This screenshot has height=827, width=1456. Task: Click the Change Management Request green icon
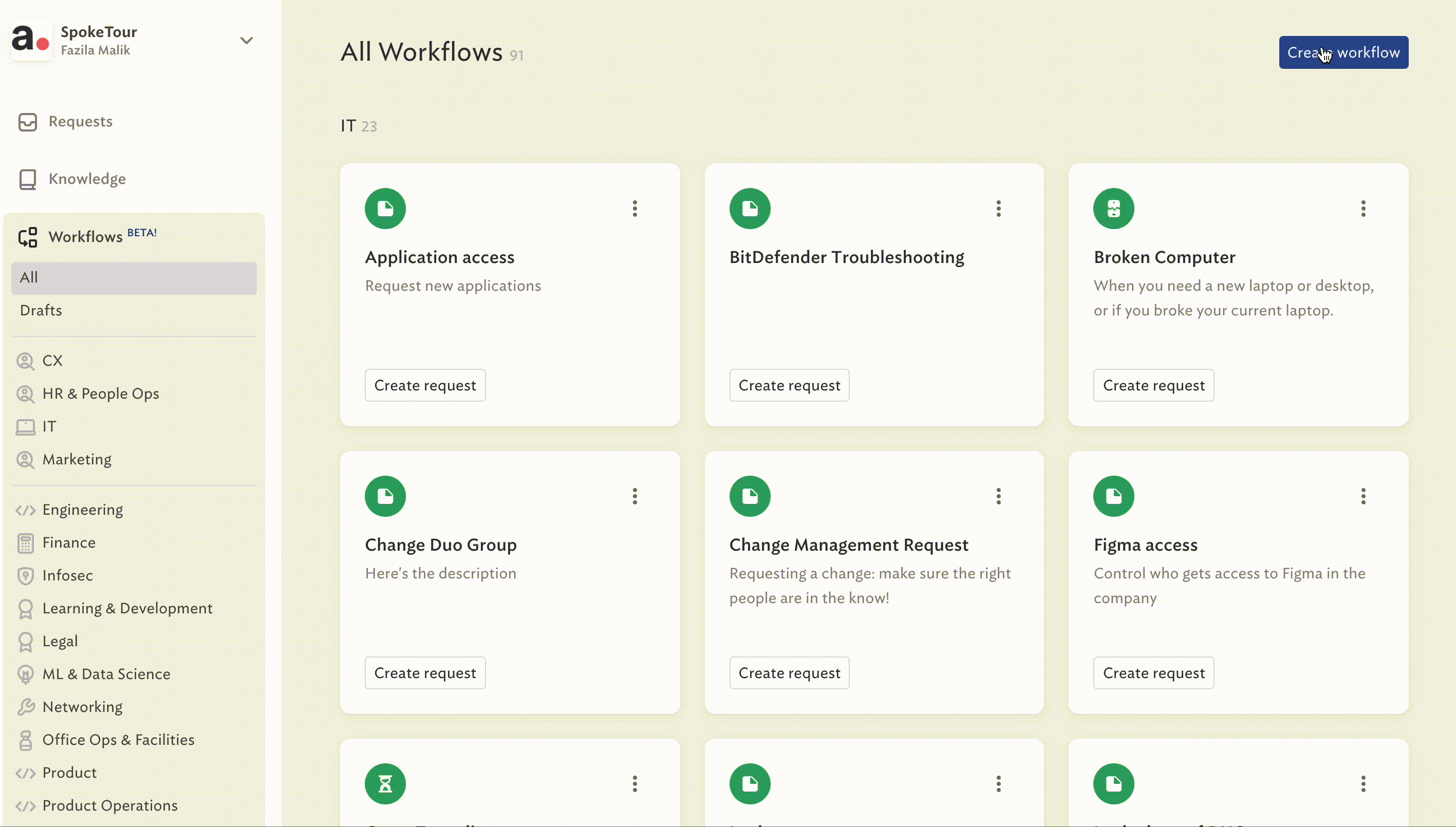(750, 496)
